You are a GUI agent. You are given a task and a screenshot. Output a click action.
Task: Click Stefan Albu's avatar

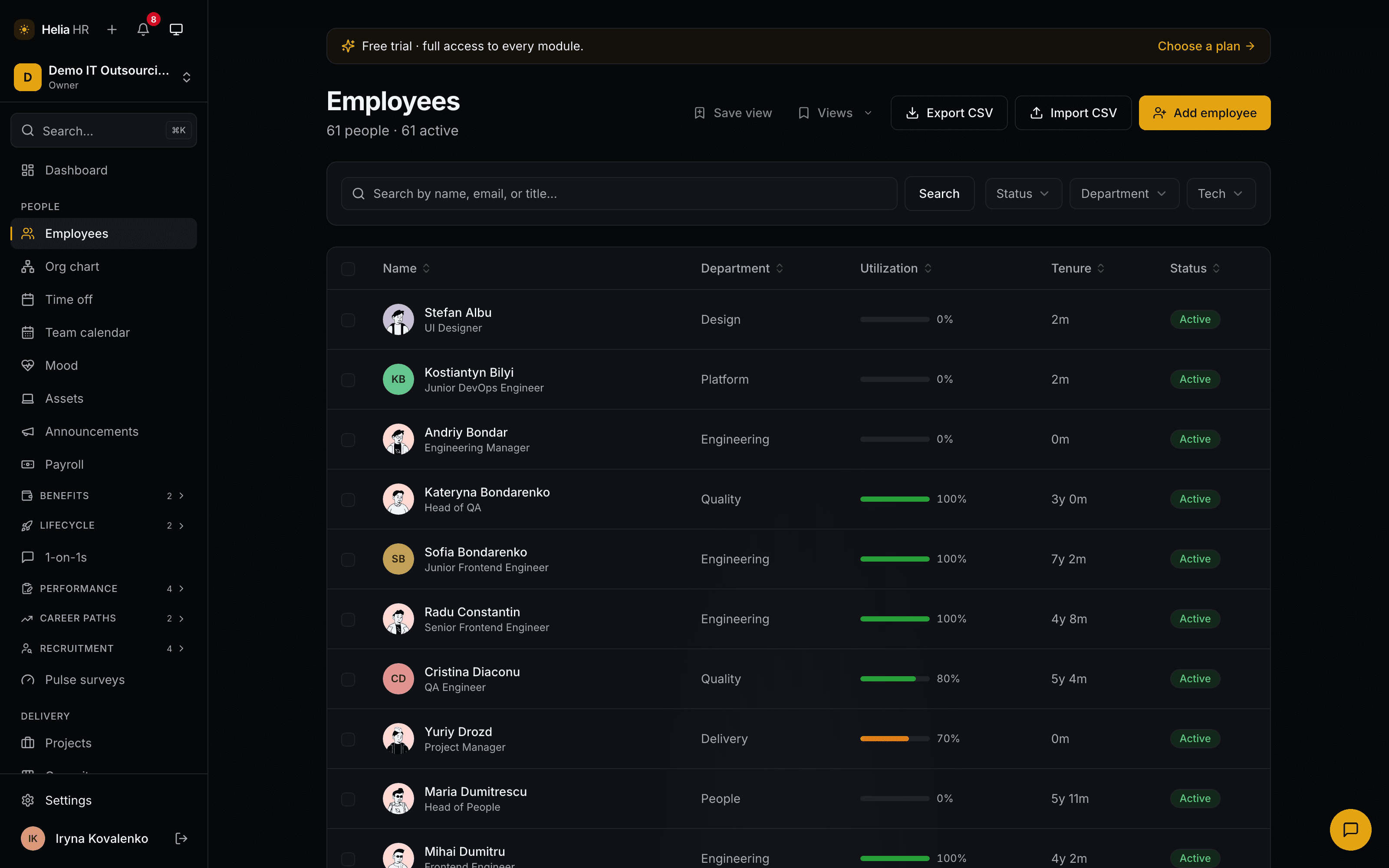398,319
